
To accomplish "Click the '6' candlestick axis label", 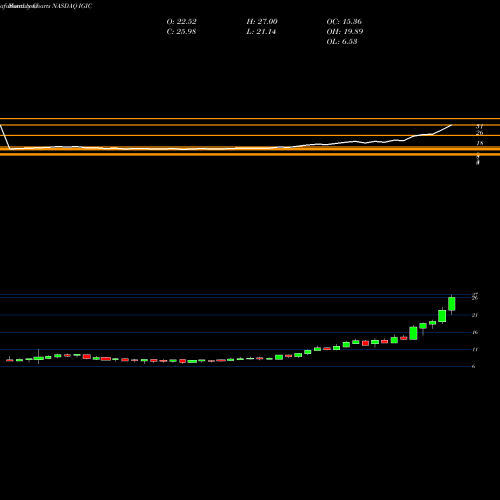I will tap(473, 366).
